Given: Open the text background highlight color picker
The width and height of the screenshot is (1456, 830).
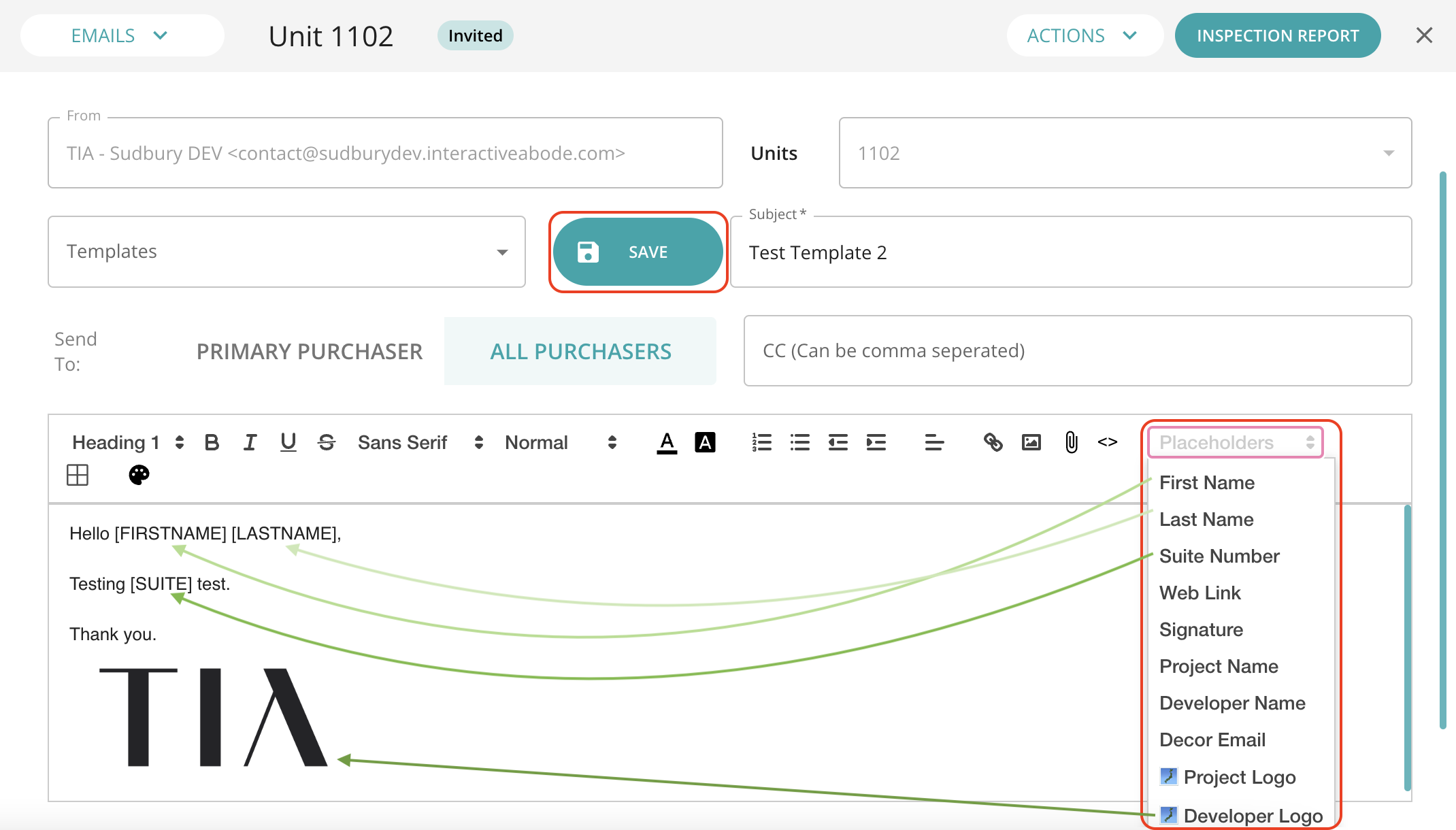Looking at the screenshot, I should click(x=705, y=443).
